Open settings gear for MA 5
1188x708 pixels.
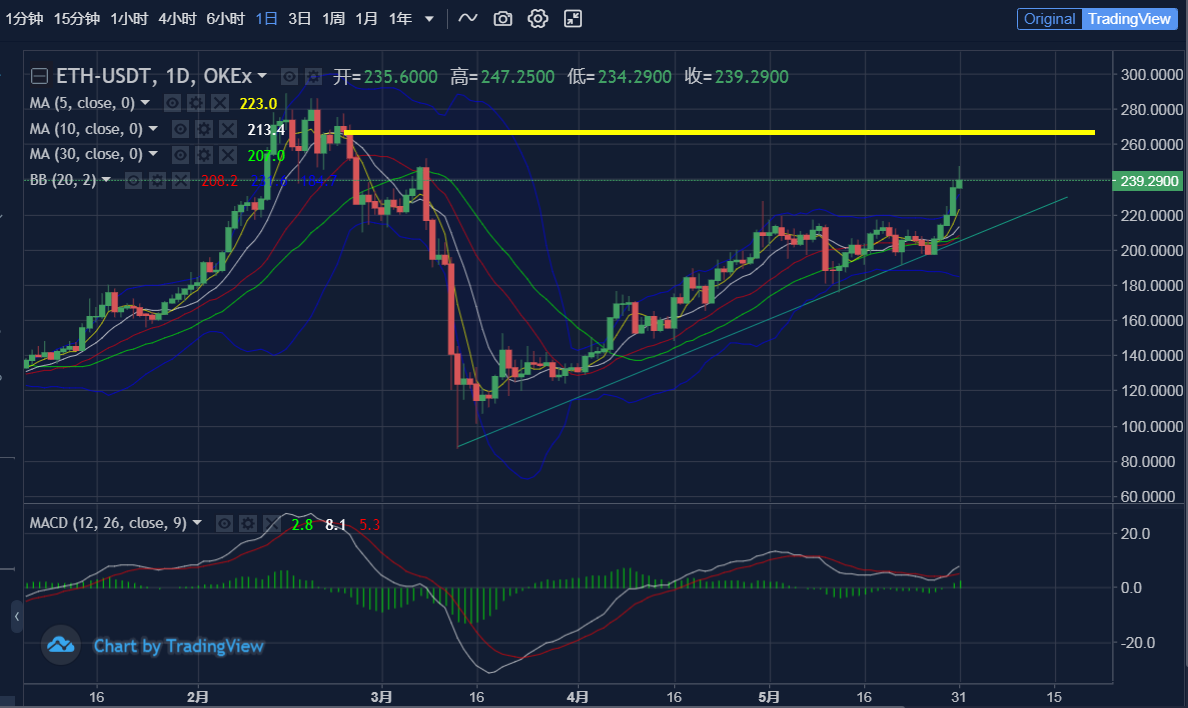[195, 103]
